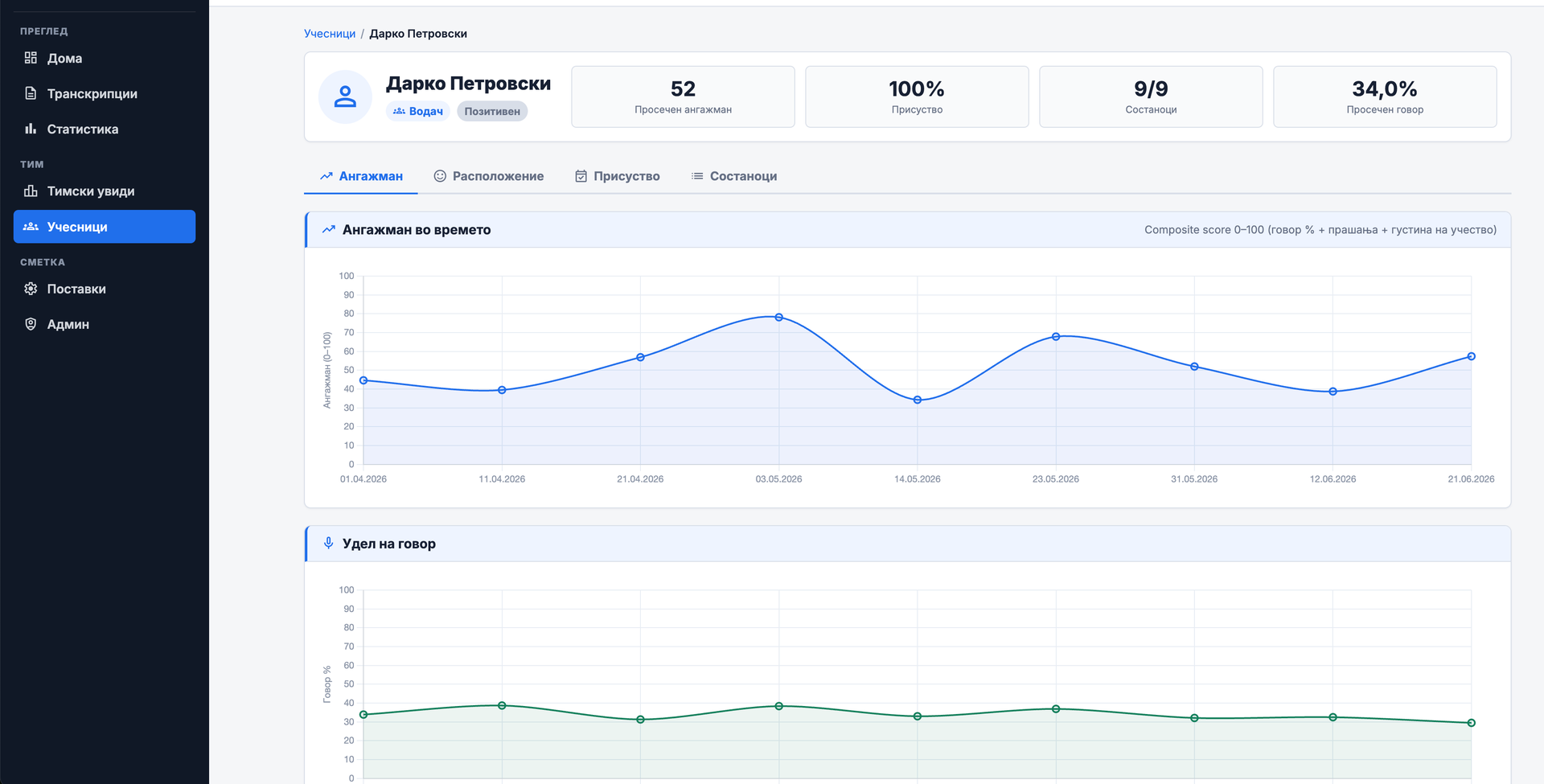Image resolution: width=1544 pixels, height=784 pixels.
Task: Click the group icon in Водач badge
Action: [399, 111]
